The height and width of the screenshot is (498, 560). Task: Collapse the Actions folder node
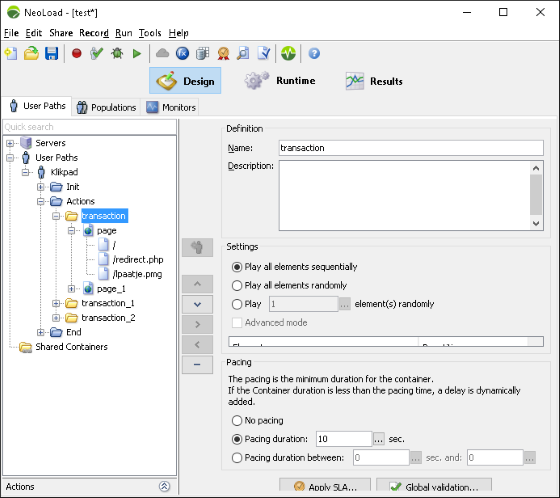[x=41, y=201]
